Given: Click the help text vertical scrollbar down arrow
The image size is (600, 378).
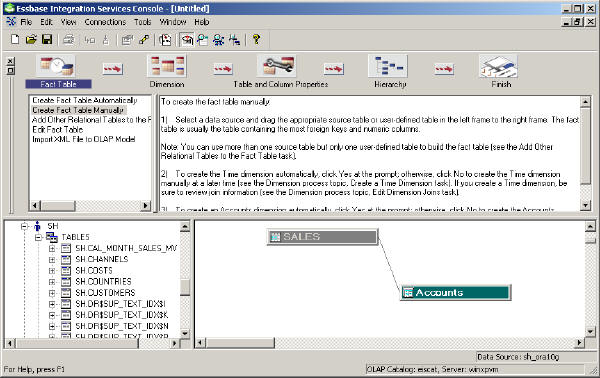Looking at the screenshot, I should coord(585,205).
